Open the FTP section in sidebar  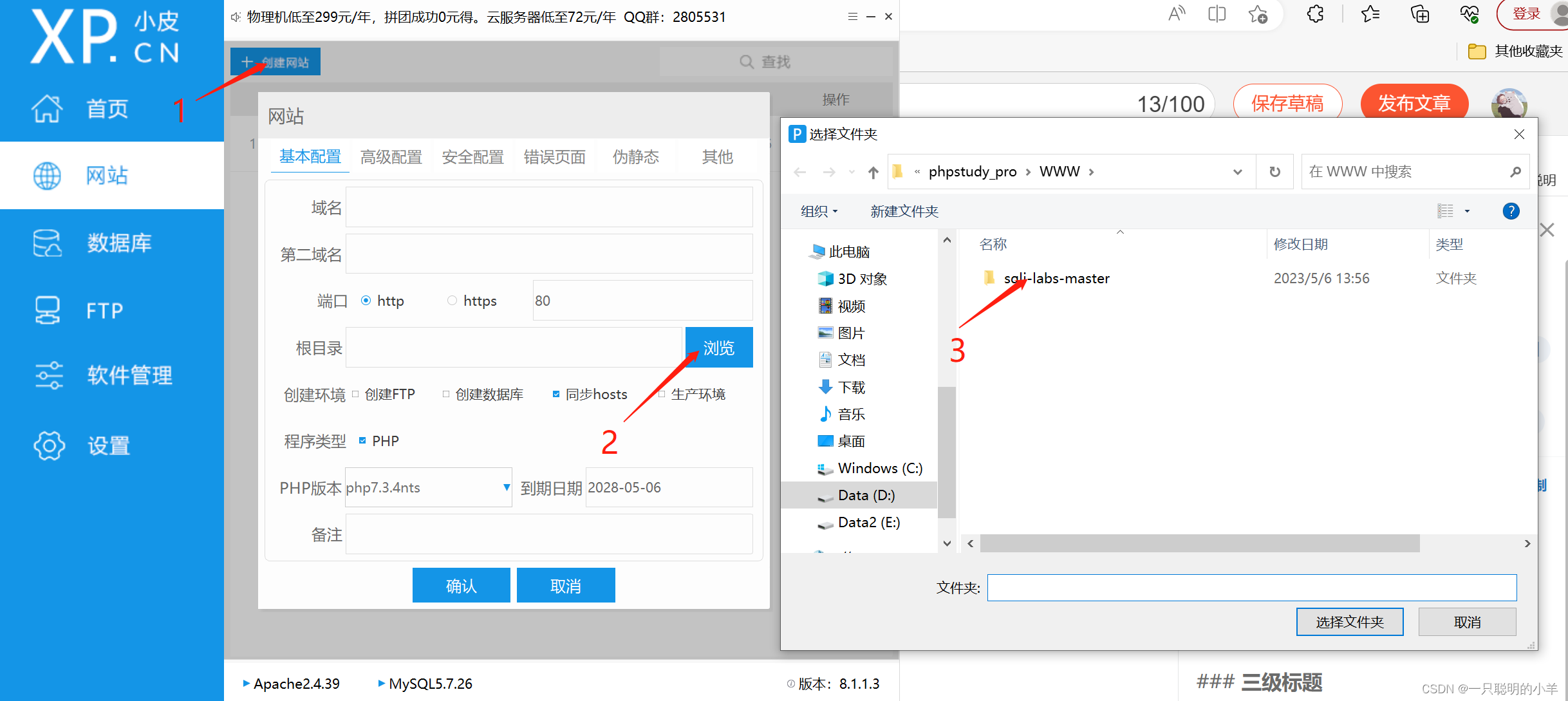pos(78,310)
